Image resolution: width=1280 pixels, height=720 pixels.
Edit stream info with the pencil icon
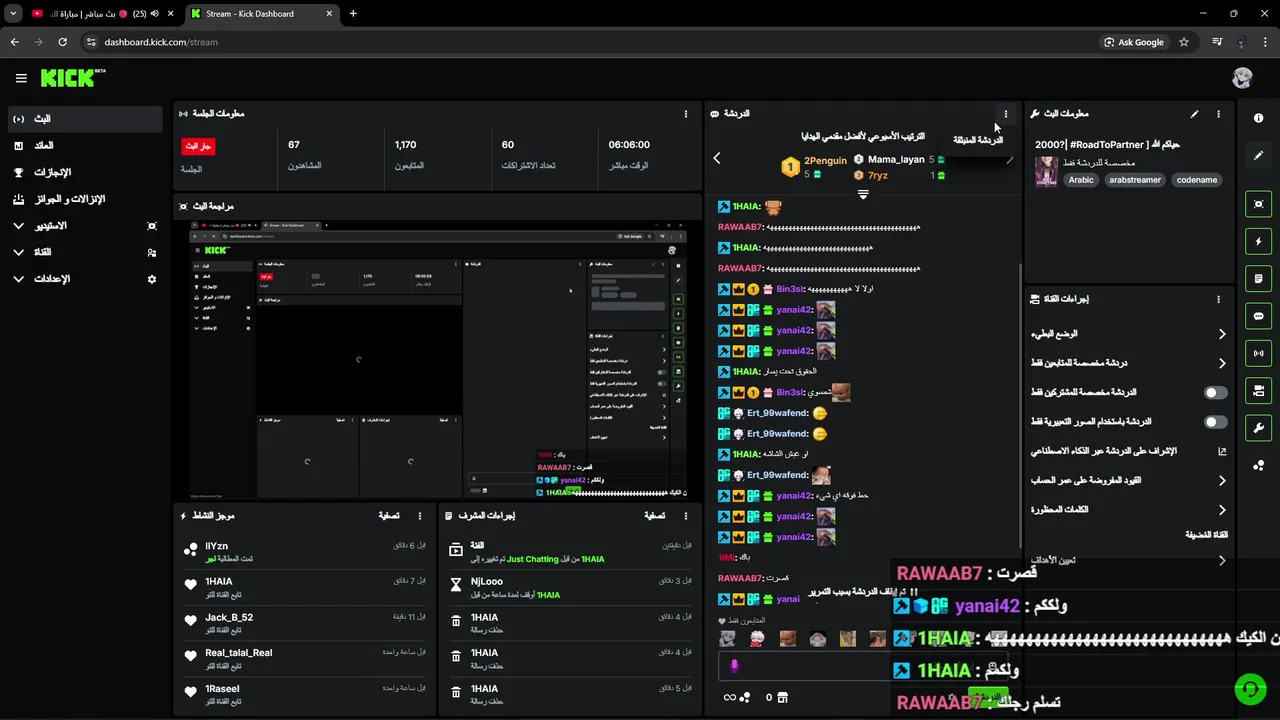(x=1194, y=114)
